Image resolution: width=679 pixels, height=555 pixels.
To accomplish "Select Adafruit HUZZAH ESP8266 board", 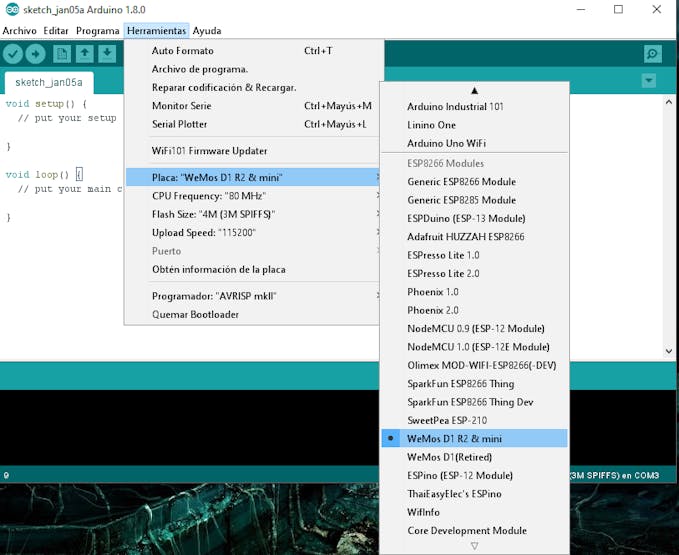I will point(474,237).
